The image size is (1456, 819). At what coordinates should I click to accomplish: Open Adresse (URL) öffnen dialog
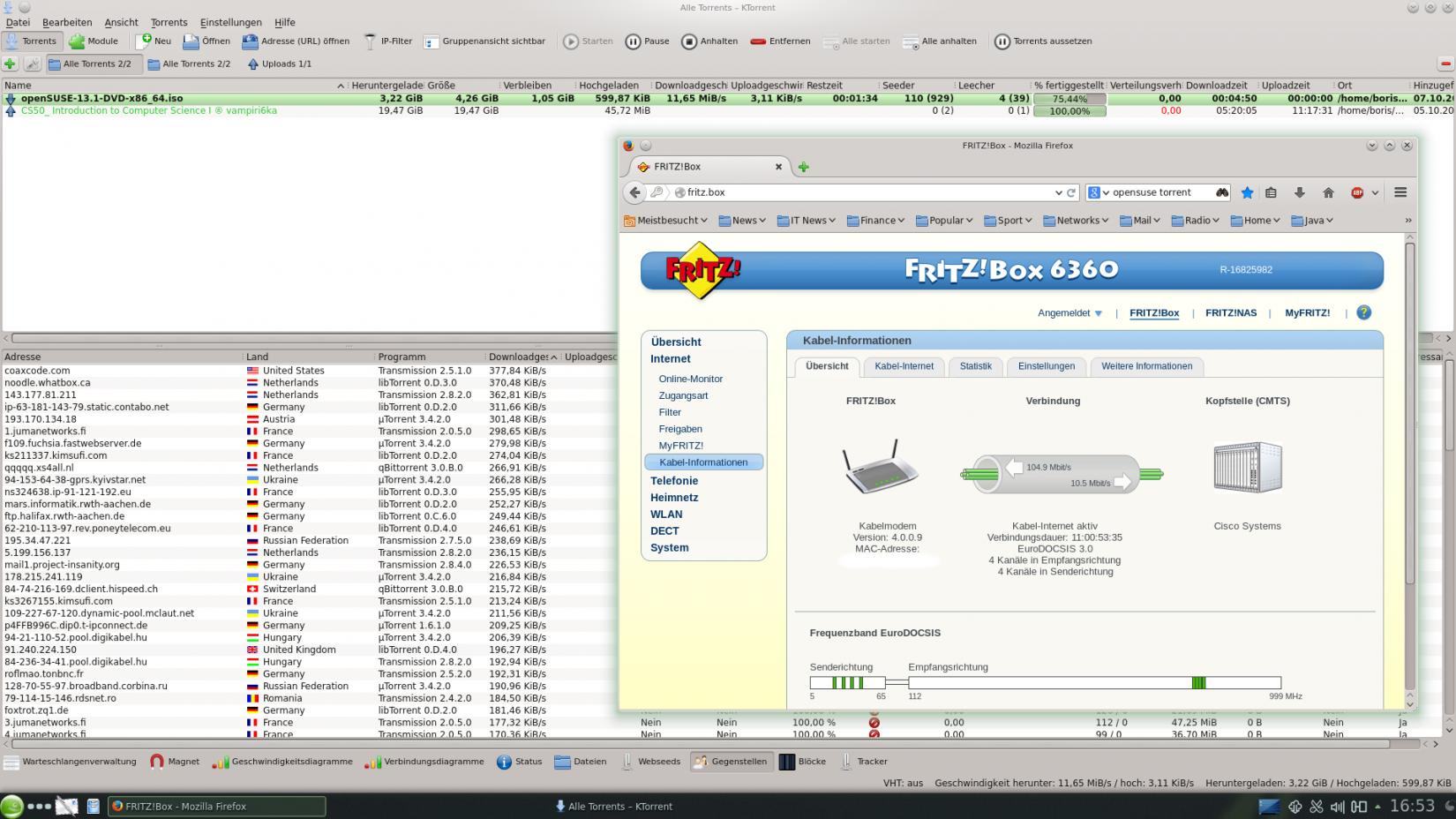[296, 41]
